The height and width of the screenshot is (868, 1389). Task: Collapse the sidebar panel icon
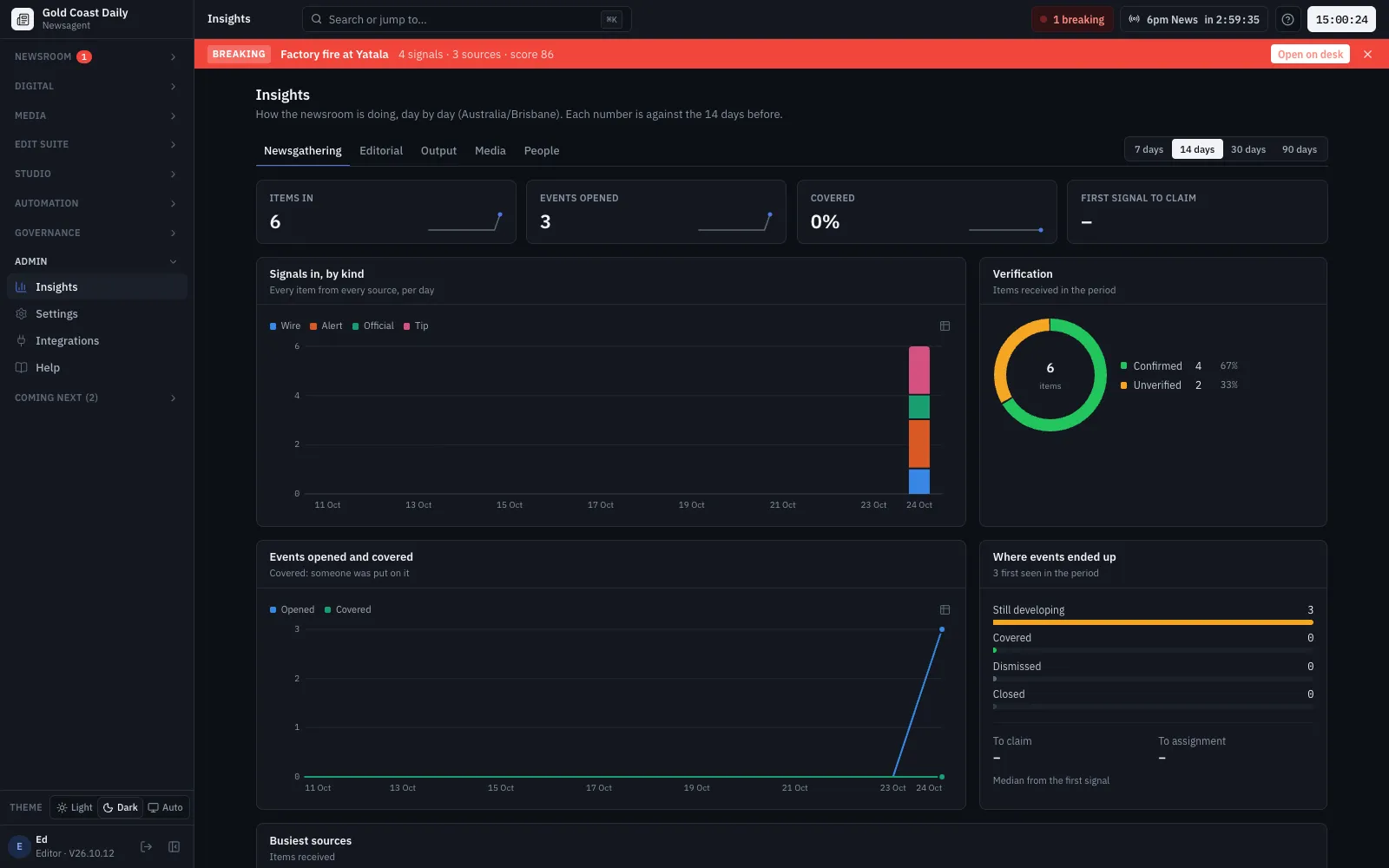174,846
